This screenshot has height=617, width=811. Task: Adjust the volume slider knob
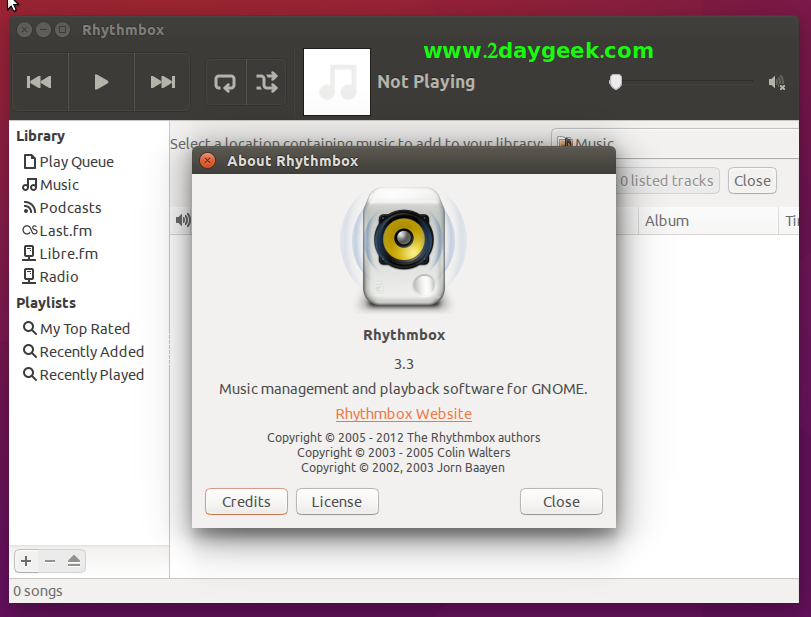point(615,82)
